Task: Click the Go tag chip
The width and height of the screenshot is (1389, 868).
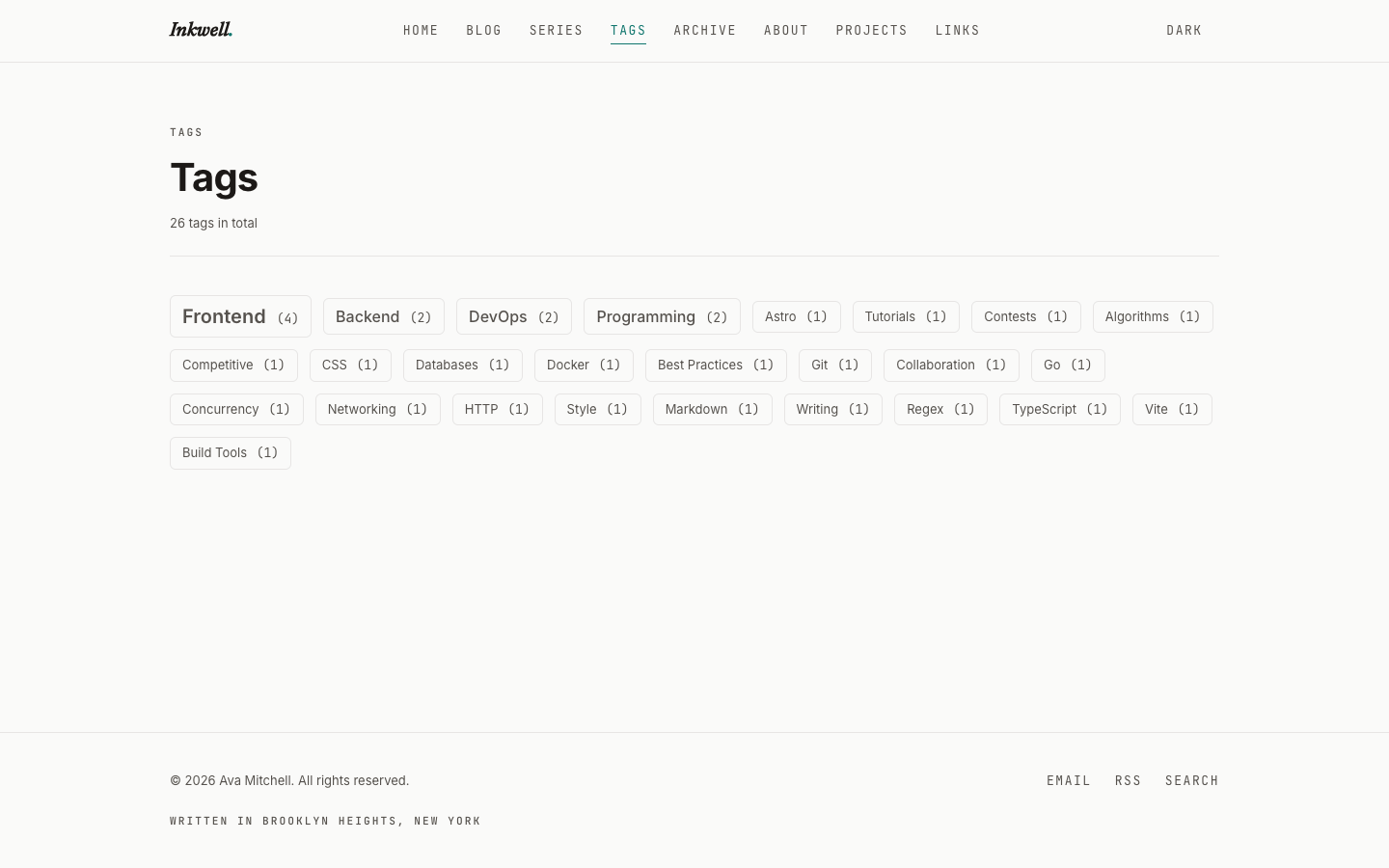Action: [1068, 366]
